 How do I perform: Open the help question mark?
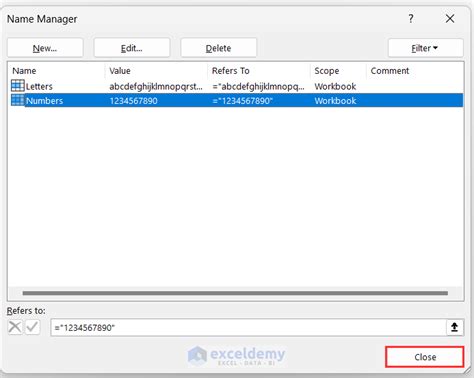click(x=411, y=19)
